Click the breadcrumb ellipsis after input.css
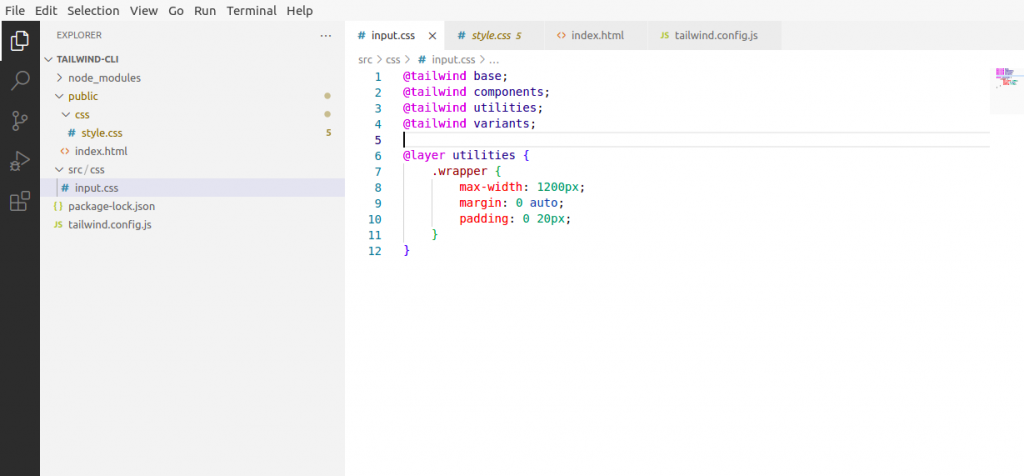Image resolution: width=1024 pixels, height=476 pixels. click(x=494, y=59)
